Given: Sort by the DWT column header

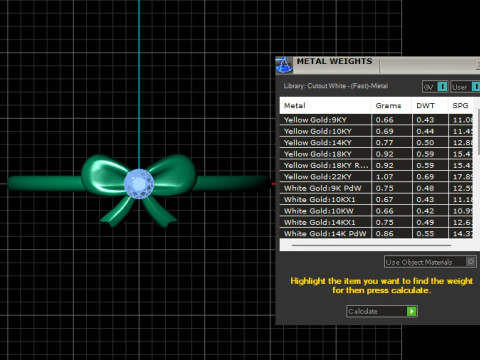Looking at the screenshot, I should point(430,106).
